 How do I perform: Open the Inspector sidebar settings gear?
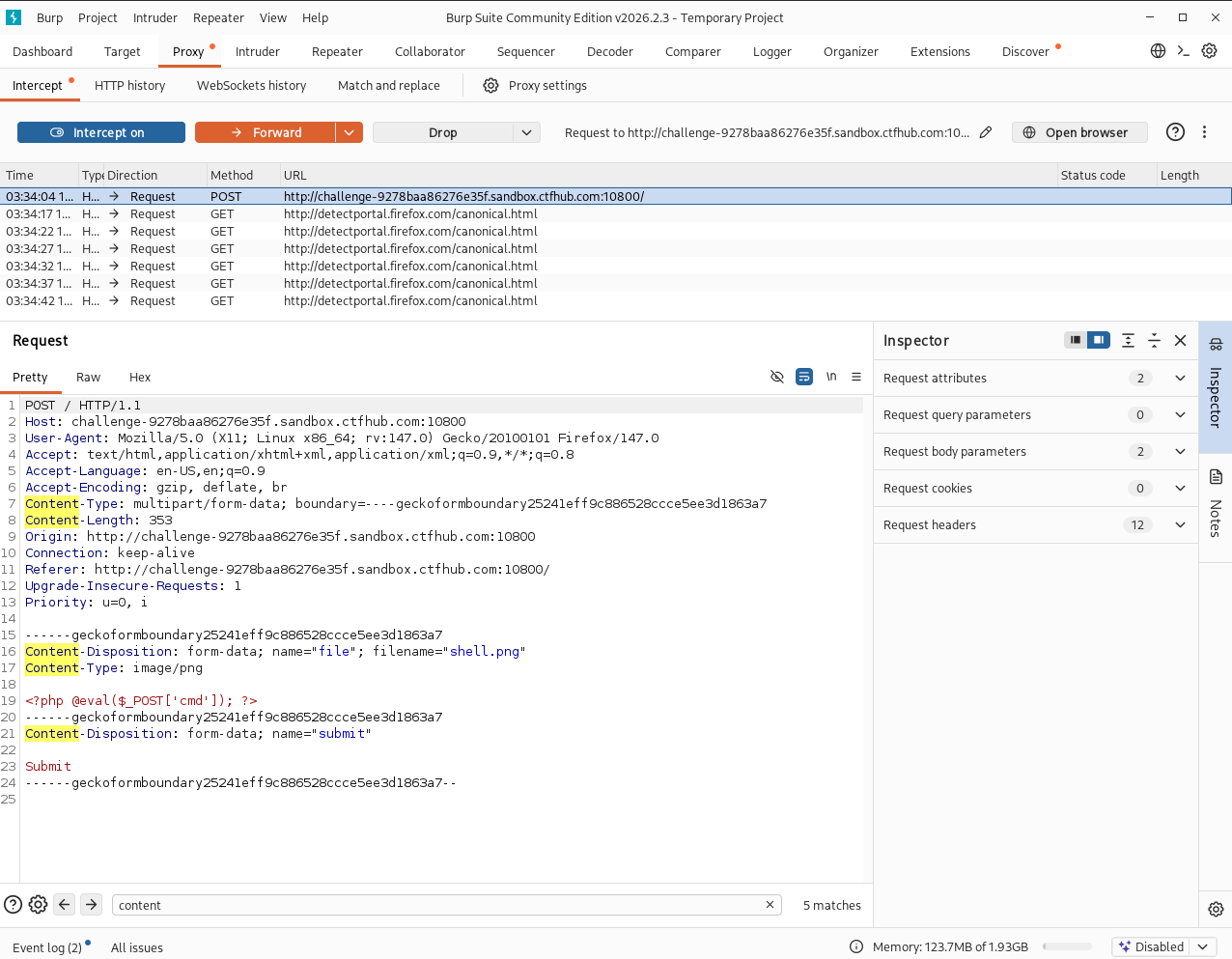point(1216,909)
